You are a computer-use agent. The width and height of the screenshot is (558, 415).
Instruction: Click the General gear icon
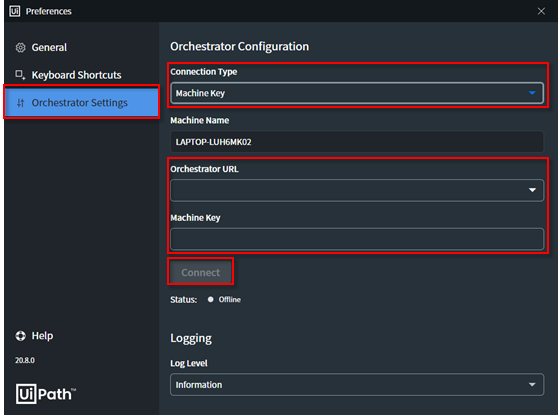[x=21, y=47]
